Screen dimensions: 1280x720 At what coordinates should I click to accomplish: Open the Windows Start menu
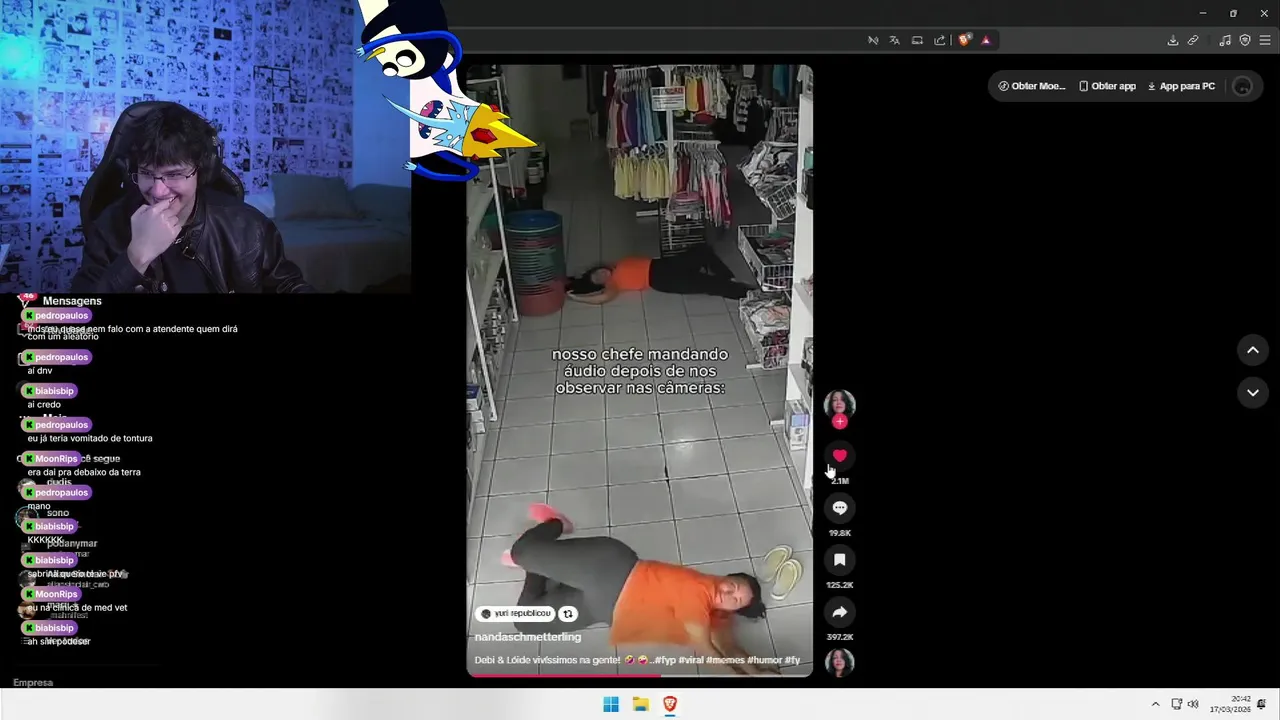tap(611, 704)
